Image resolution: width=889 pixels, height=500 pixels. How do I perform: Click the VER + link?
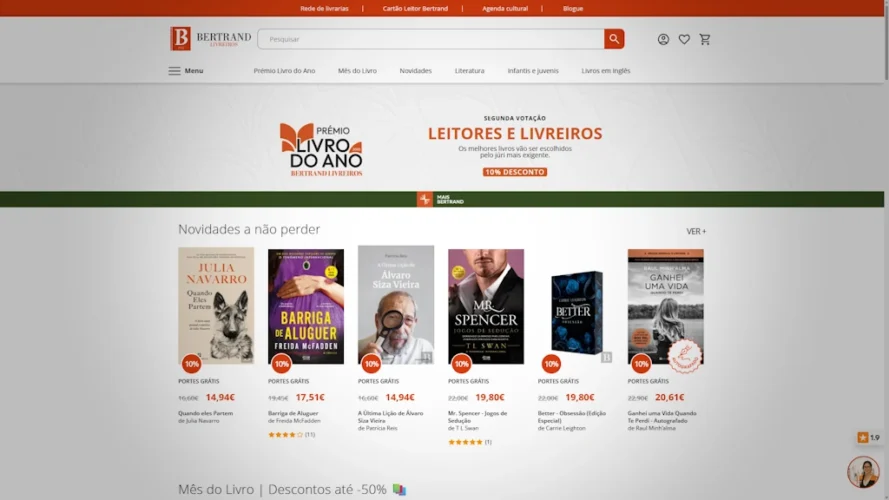696,231
